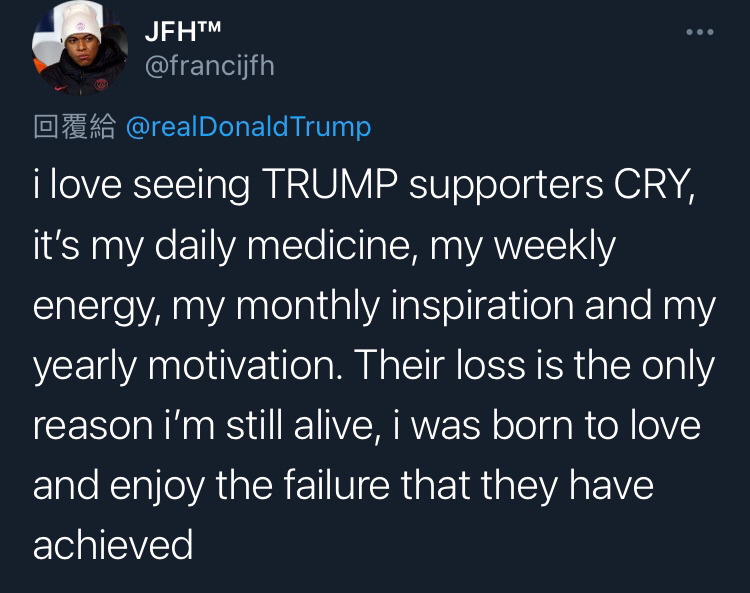The height and width of the screenshot is (593, 750).
Task: Click the JFH profile avatar picture
Action: pos(80,47)
